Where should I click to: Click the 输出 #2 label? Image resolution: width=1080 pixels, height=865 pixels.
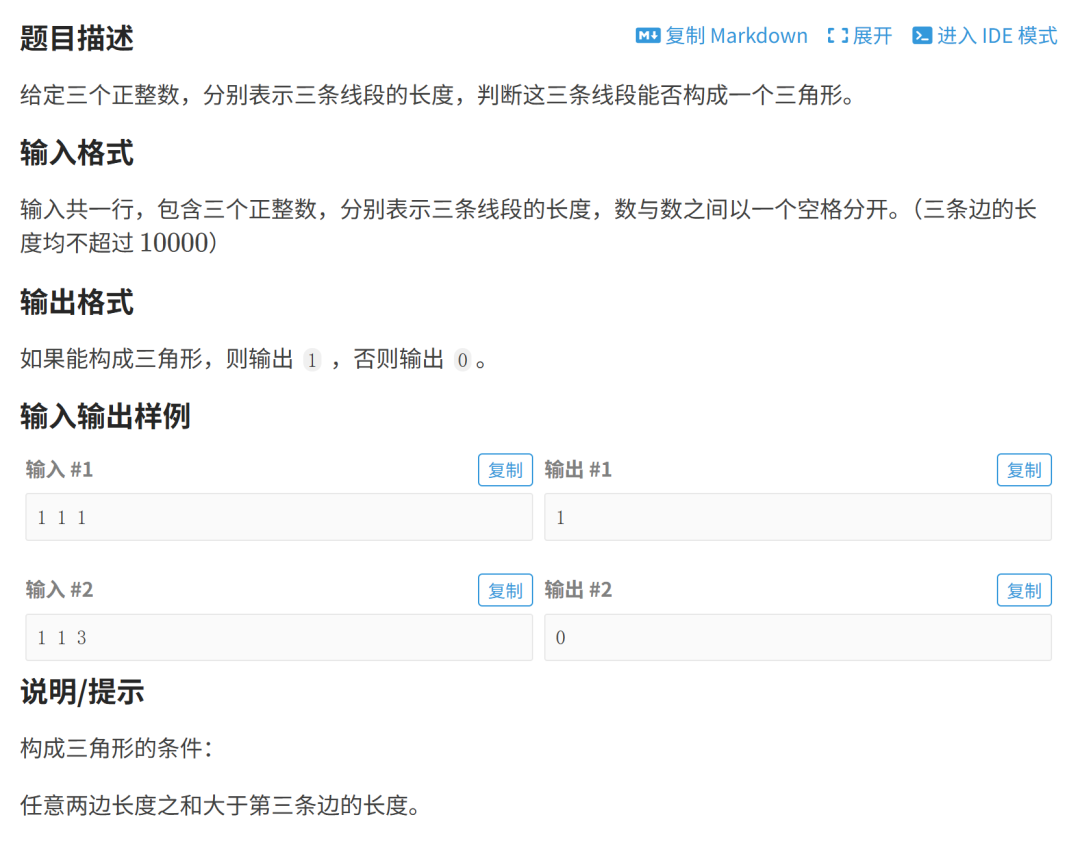tap(578, 590)
